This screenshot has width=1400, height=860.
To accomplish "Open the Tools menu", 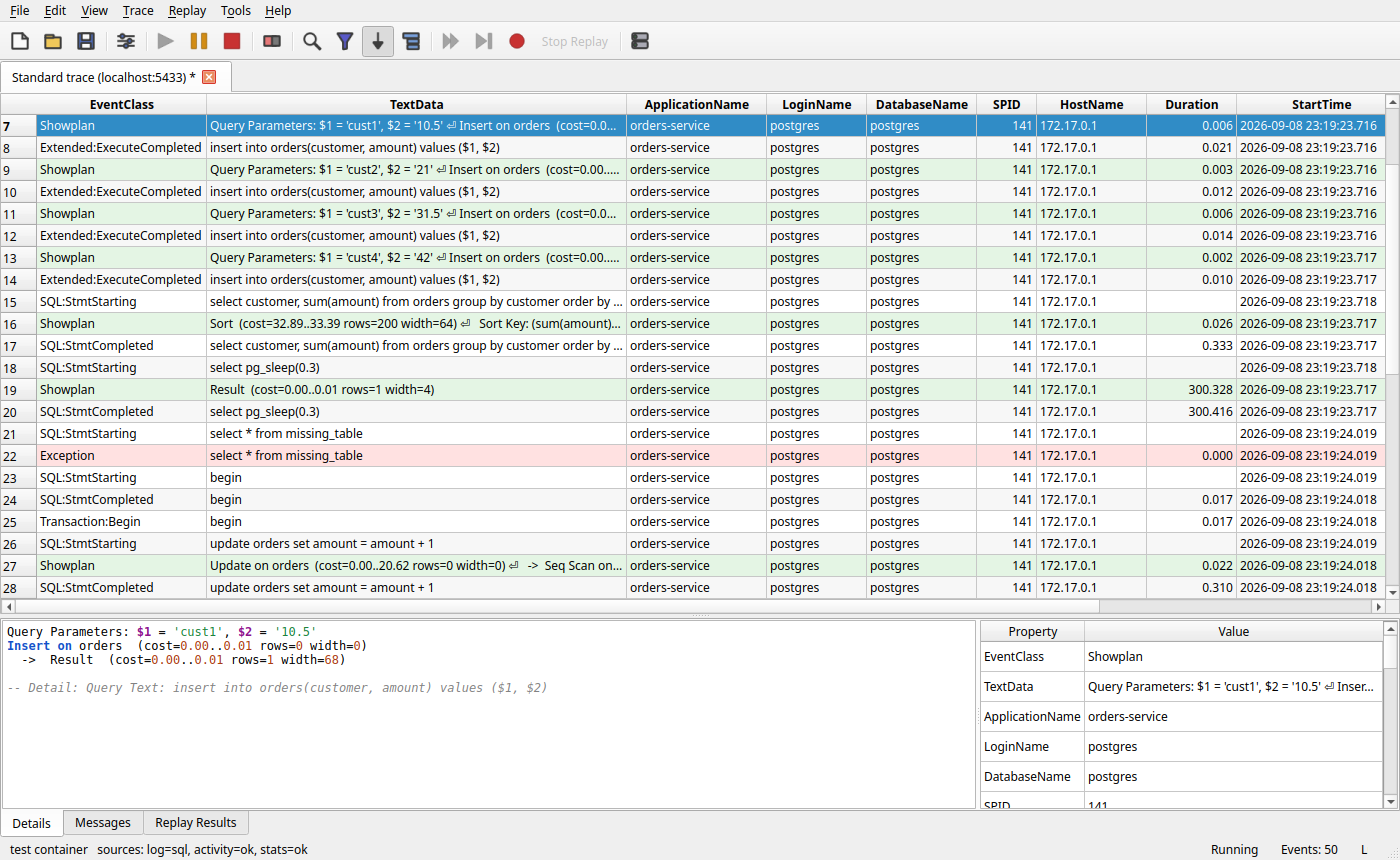I will [236, 10].
